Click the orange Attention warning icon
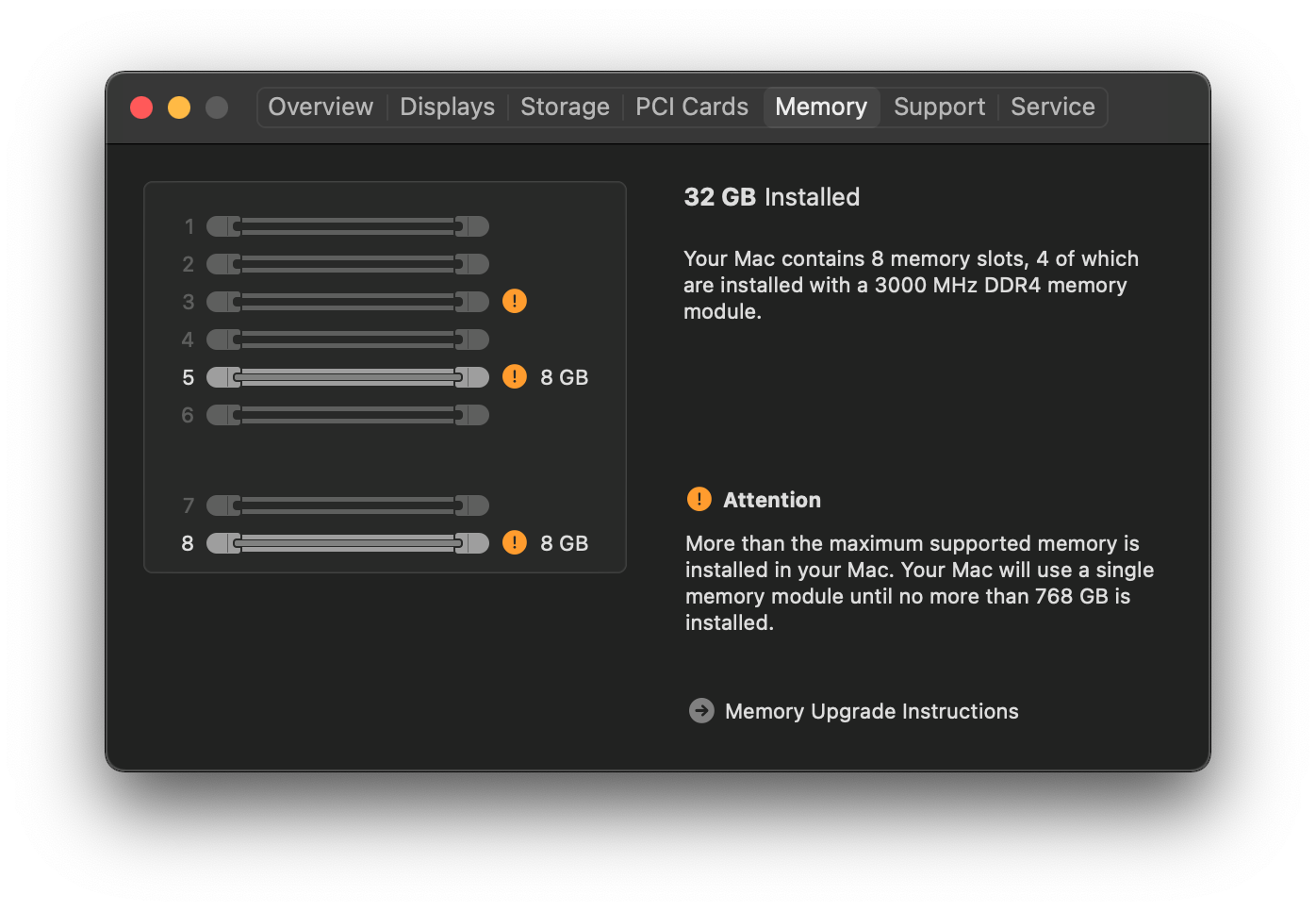Screen dimensions: 1316x911 pyautogui.click(x=699, y=499)
